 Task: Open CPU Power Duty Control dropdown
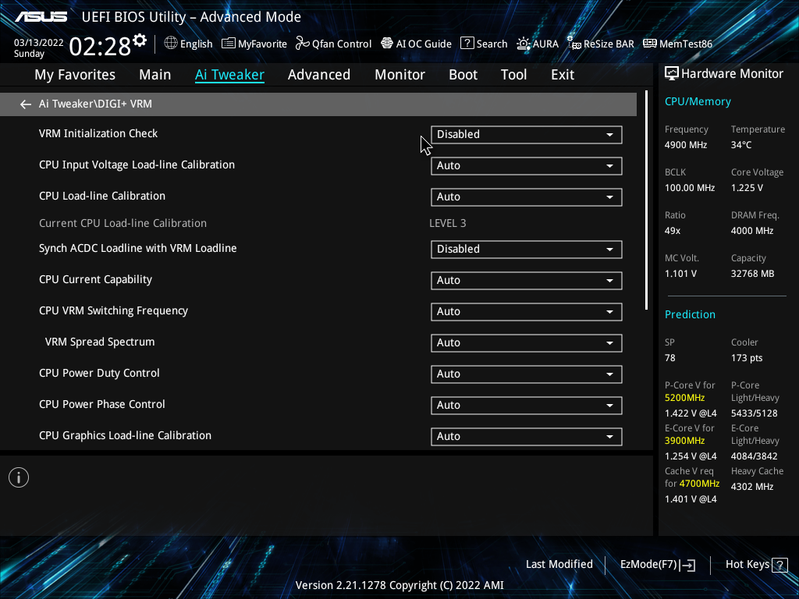point(526,374)
